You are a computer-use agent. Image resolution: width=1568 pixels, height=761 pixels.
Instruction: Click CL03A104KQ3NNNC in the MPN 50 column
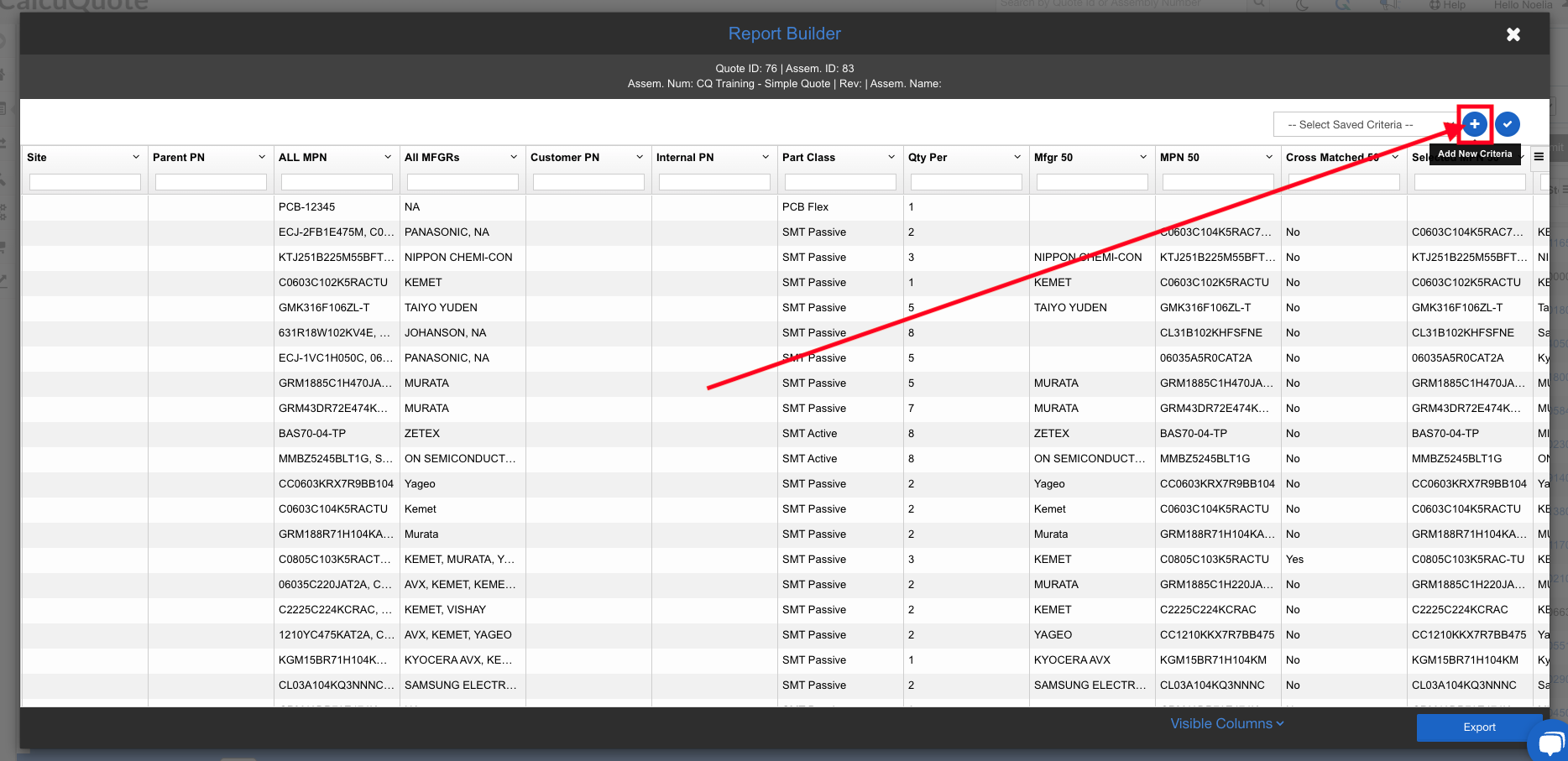point(1218,685)
